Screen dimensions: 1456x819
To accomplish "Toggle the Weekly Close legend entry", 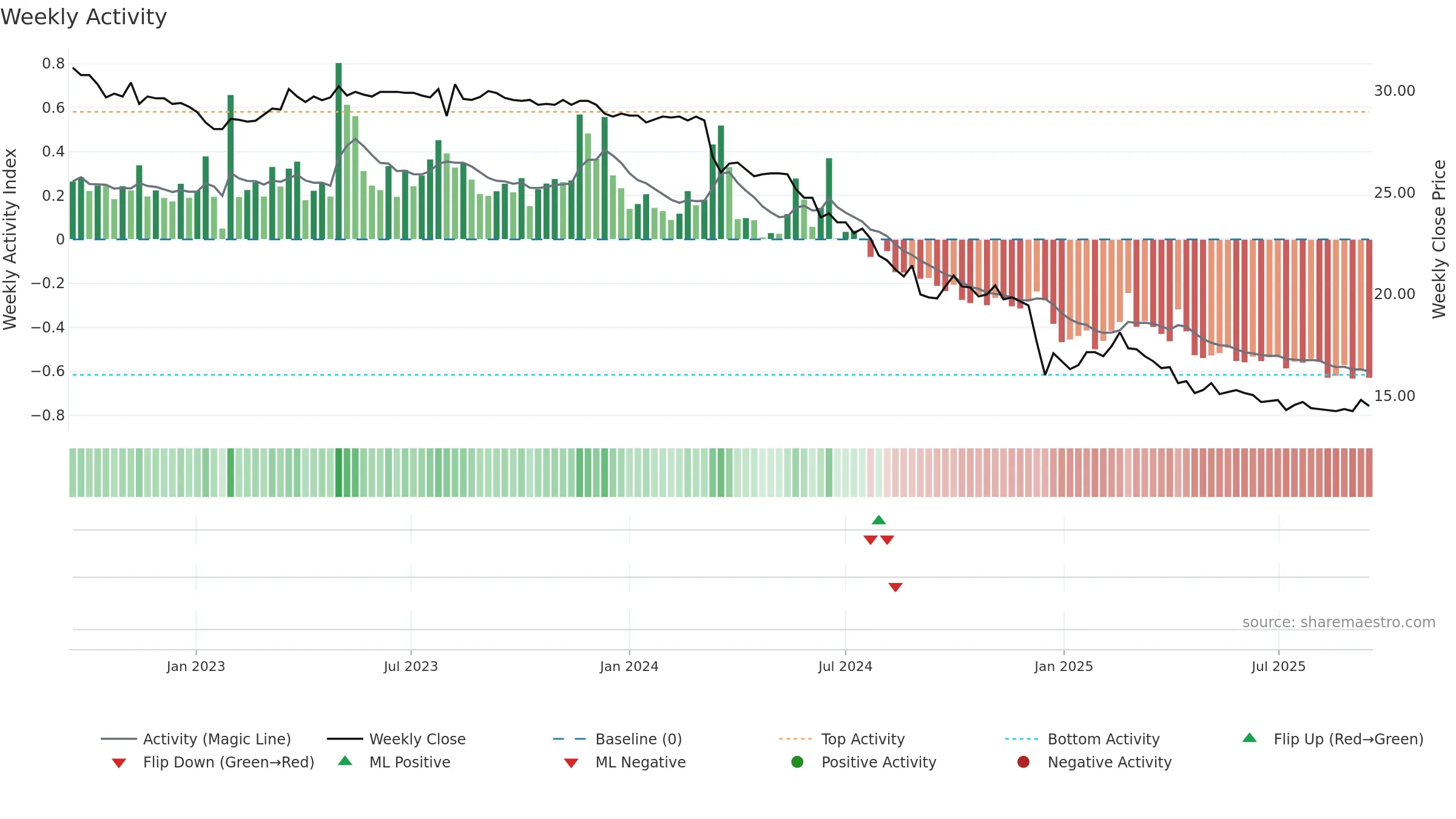I will pos(396,739).
